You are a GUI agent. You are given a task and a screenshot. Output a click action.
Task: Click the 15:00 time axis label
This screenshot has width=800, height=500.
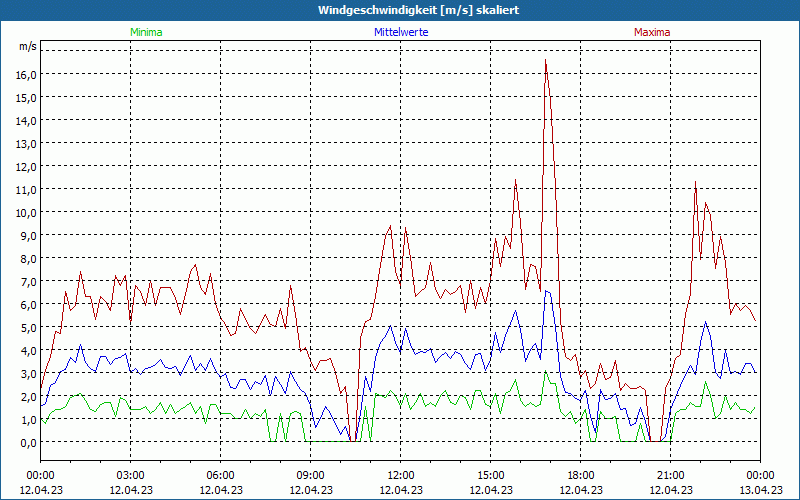490,476
